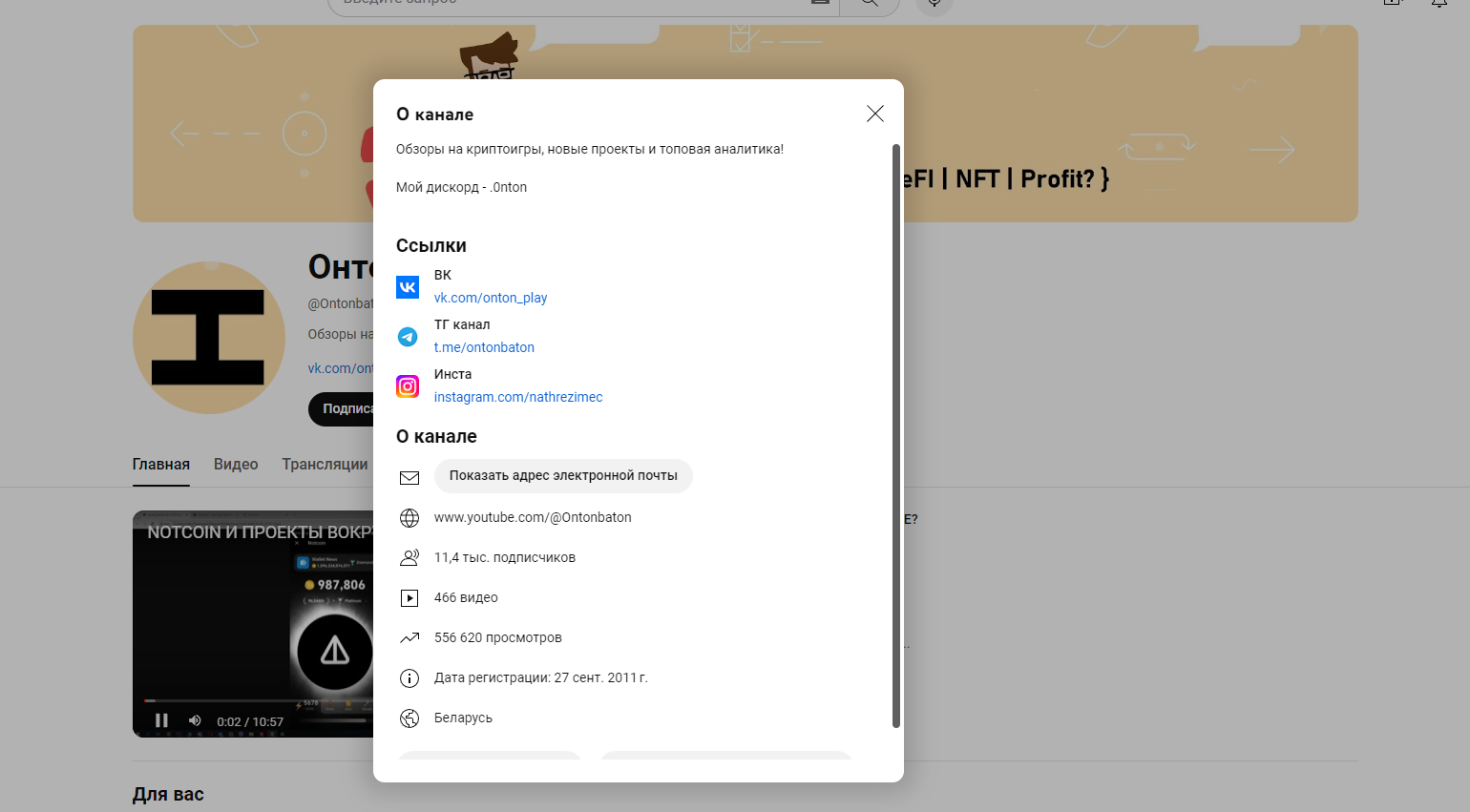
Task: Click Показать адрес электронной почты button
Action: 563,475
